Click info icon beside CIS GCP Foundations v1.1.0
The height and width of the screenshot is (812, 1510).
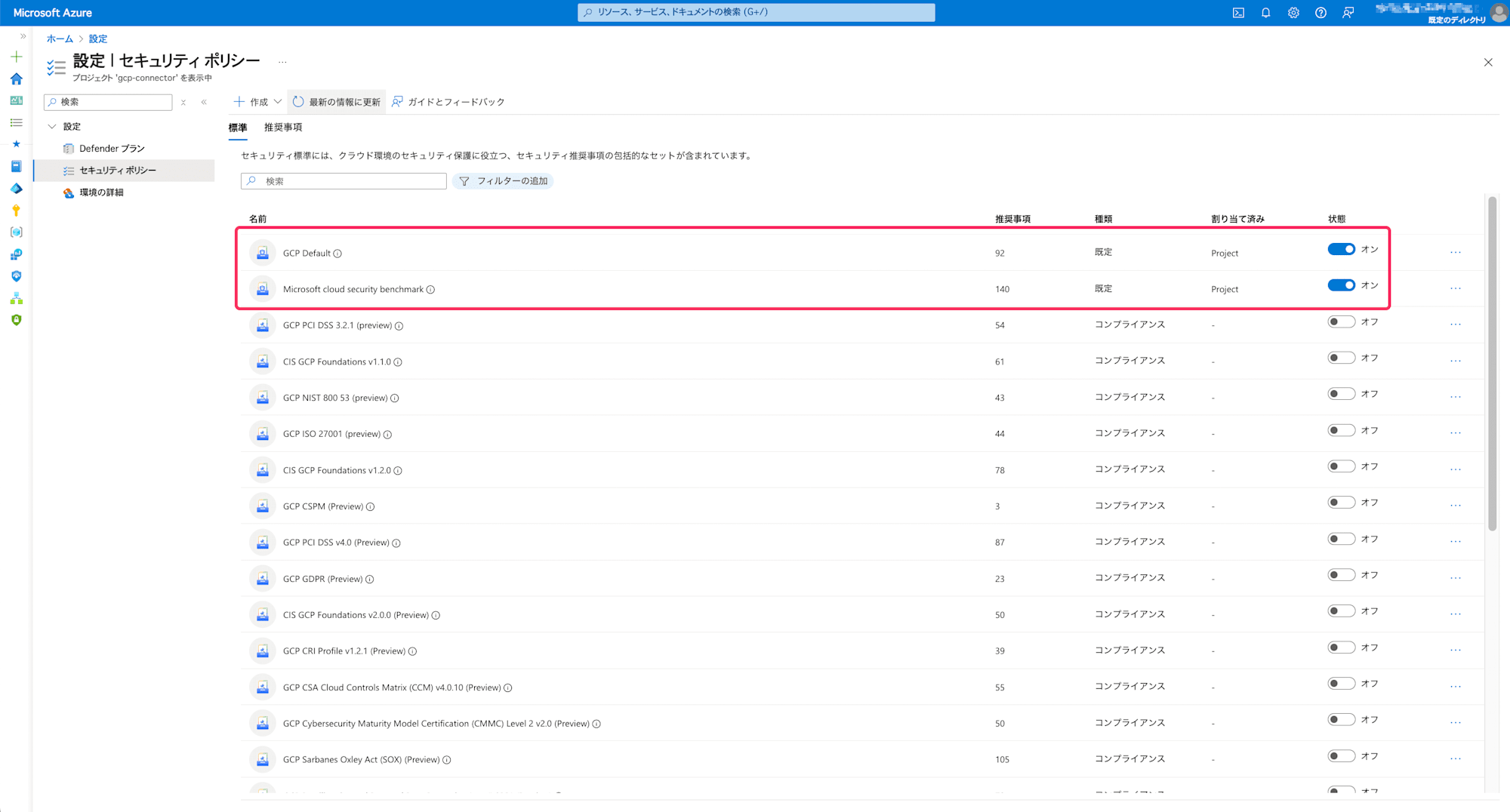pyautogui.click(x=398, y=362)
